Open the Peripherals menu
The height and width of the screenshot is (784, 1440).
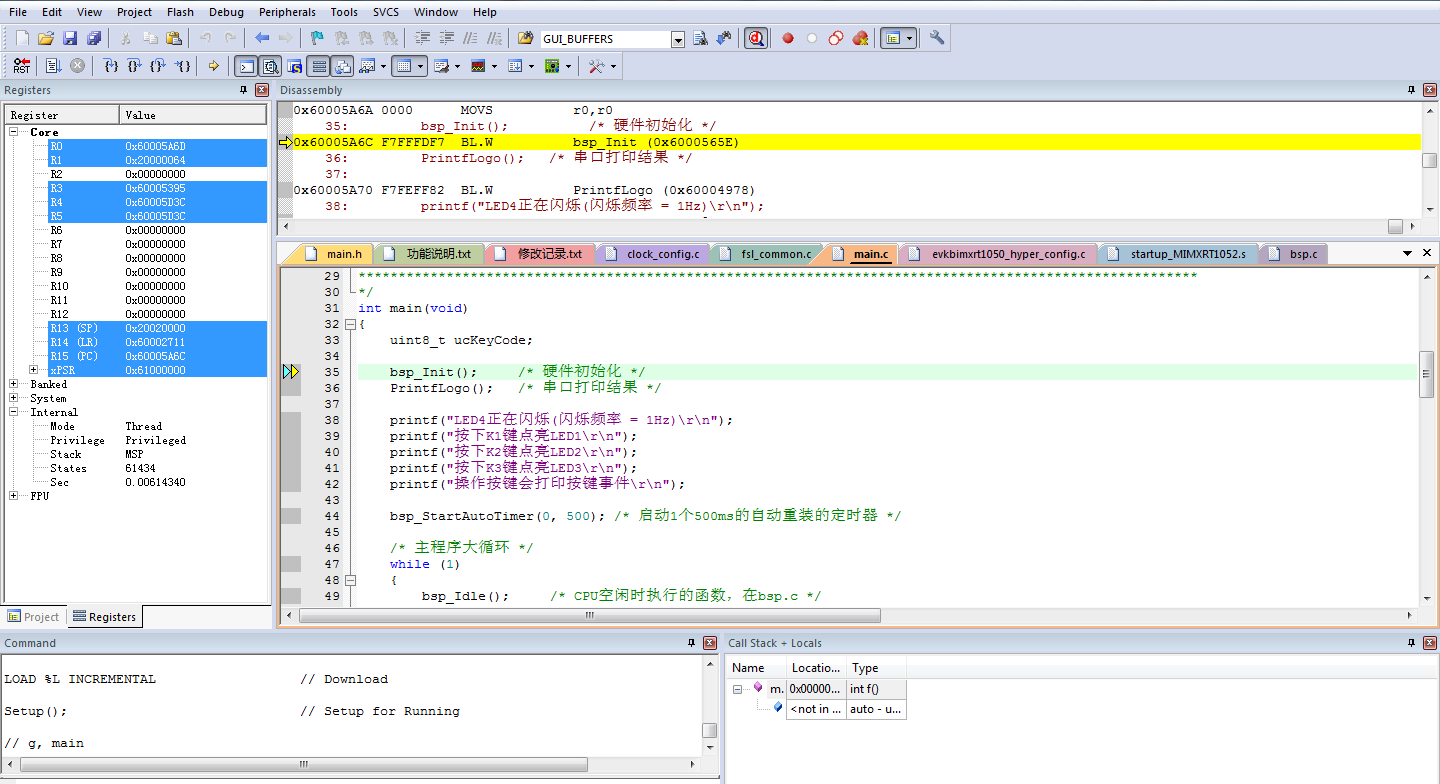[287, 12]
